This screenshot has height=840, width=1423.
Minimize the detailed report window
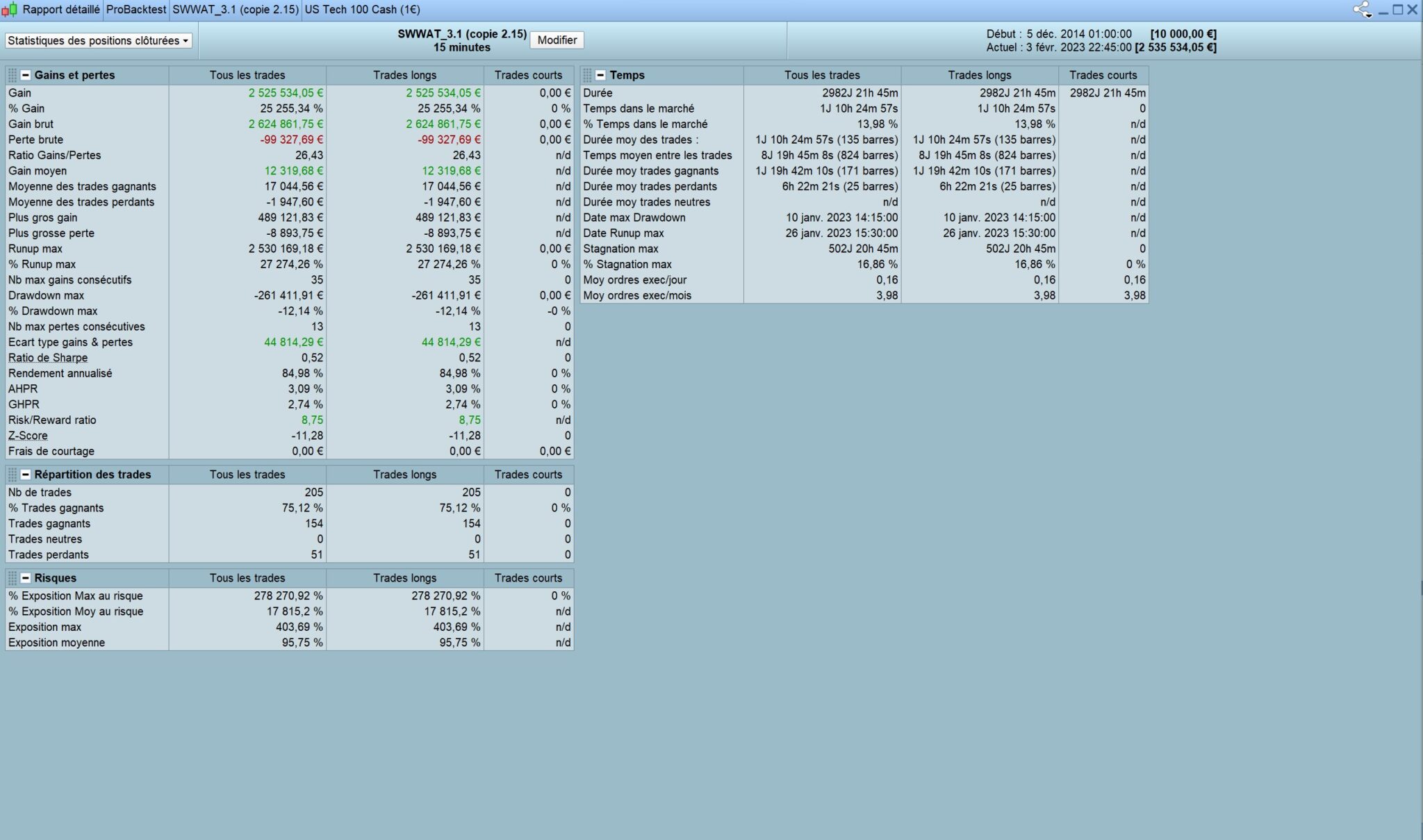point(1383,10)
